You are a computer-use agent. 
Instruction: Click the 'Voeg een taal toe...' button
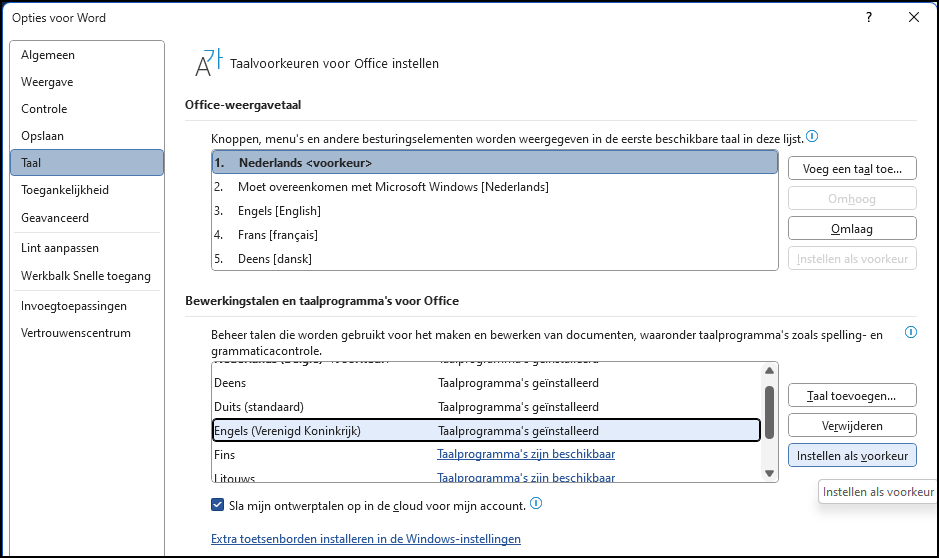[852, 169]
